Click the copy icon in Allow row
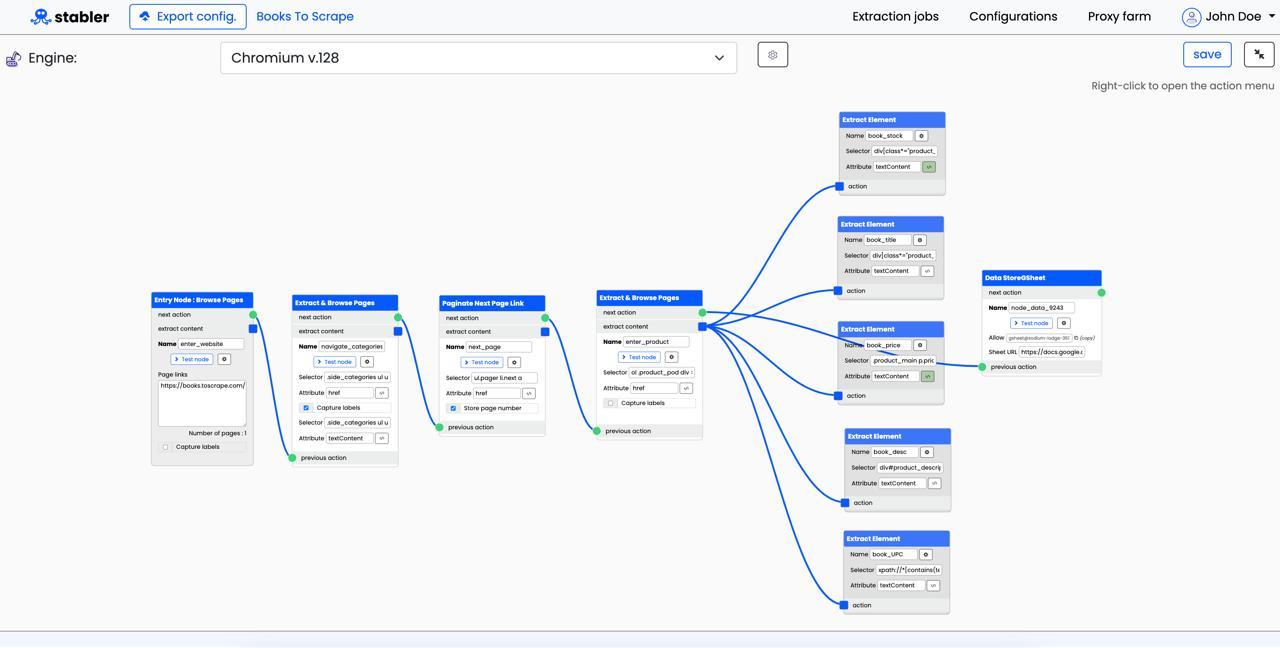The height and width of the screenshot is (648, 1280). tap(1076, 338)
